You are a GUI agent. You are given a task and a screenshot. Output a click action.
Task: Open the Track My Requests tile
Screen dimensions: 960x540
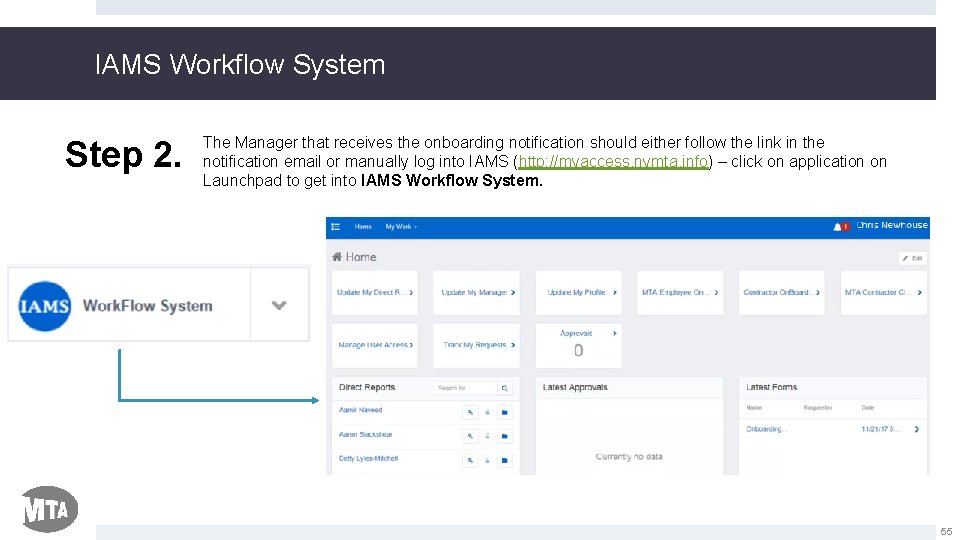point(476,345)
